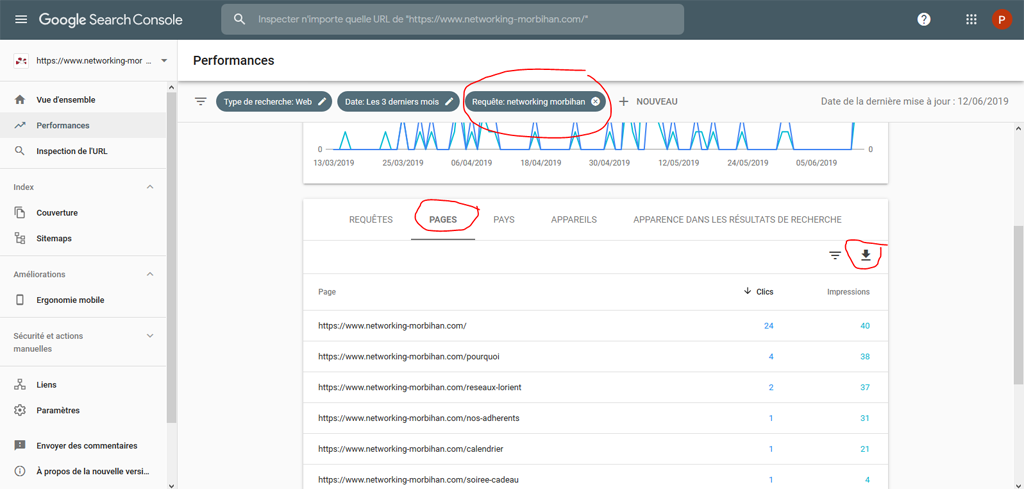Click the trend icon beside Performances
1024x489 pixels.
(20, 125)
